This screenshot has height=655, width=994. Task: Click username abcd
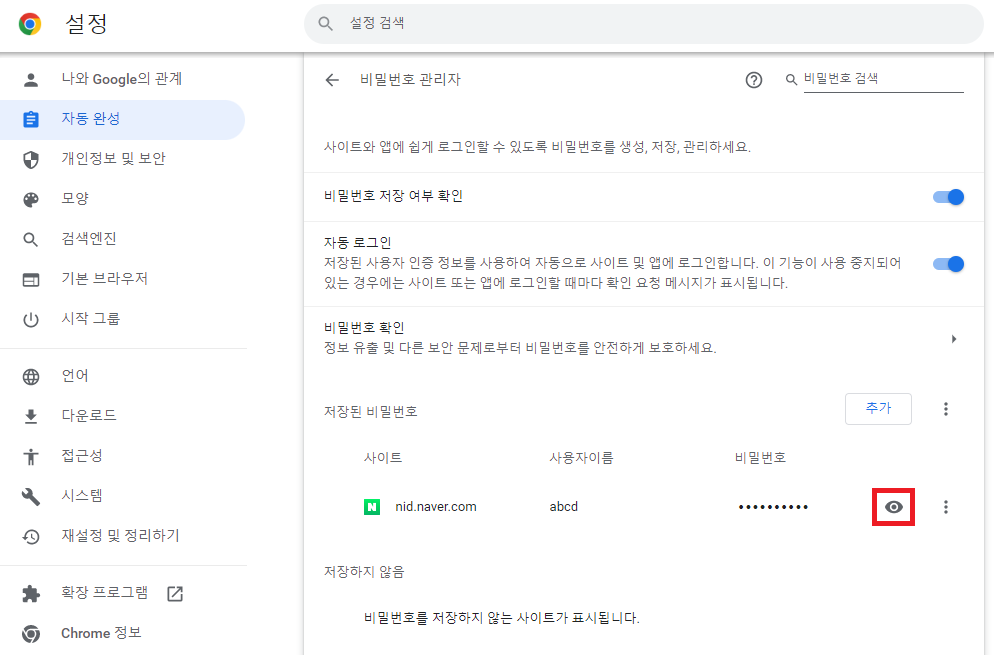pyautogui.click(x=564, y=507)
